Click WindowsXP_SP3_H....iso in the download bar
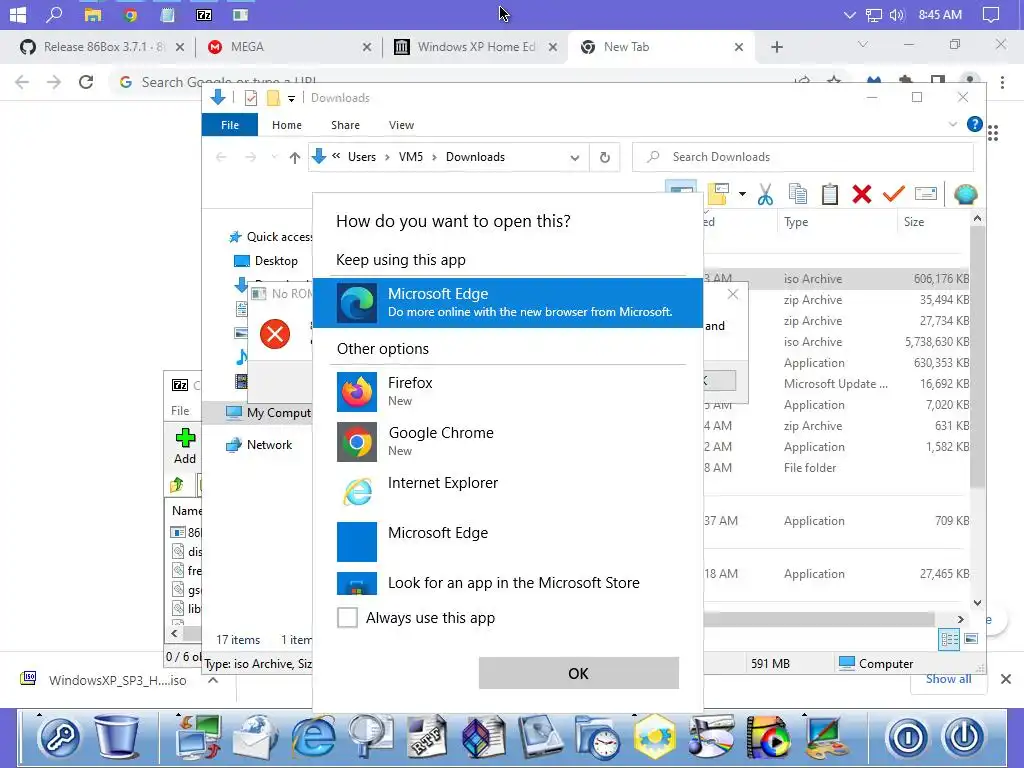This screenshot has width=1024, height=768. coord(117,680)
